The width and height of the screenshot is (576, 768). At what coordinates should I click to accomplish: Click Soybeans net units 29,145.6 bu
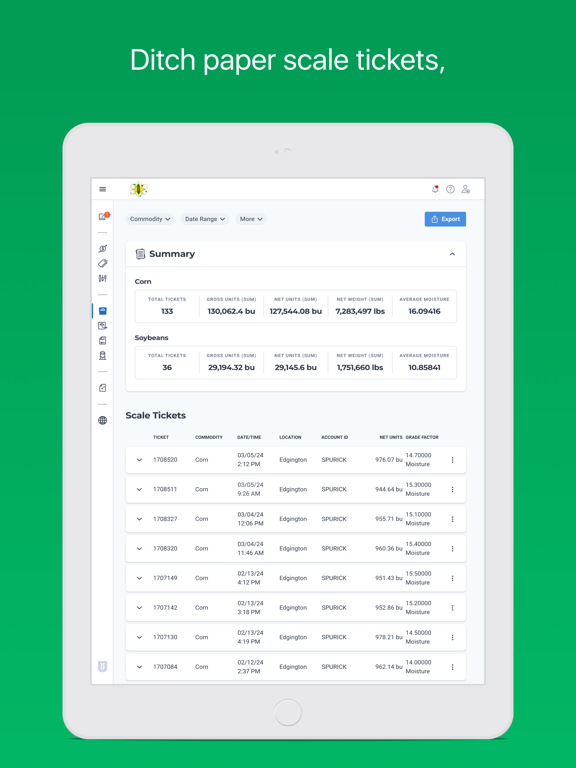tap(295, 367)
